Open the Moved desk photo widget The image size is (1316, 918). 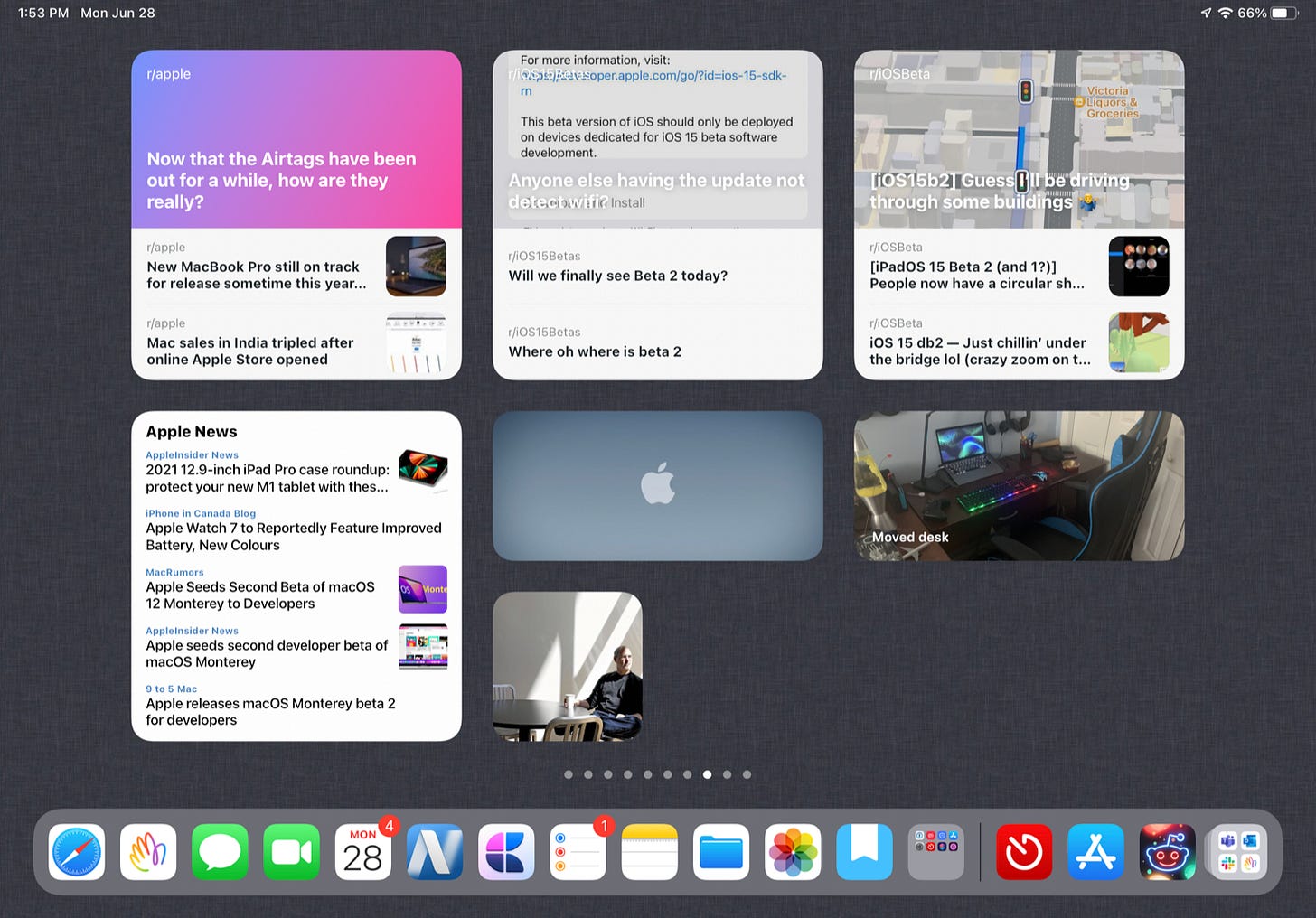point(1020,486)
